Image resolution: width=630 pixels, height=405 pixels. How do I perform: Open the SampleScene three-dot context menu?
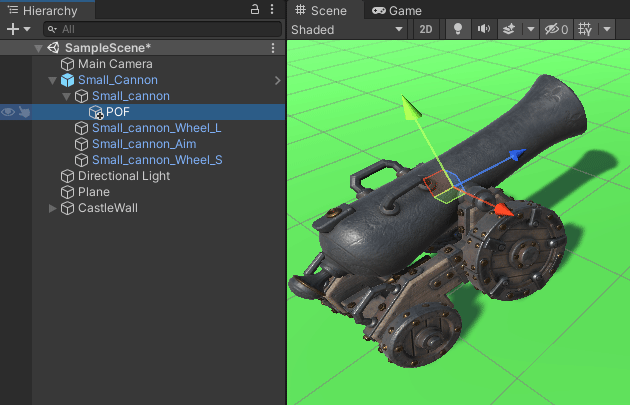[273, 48]
